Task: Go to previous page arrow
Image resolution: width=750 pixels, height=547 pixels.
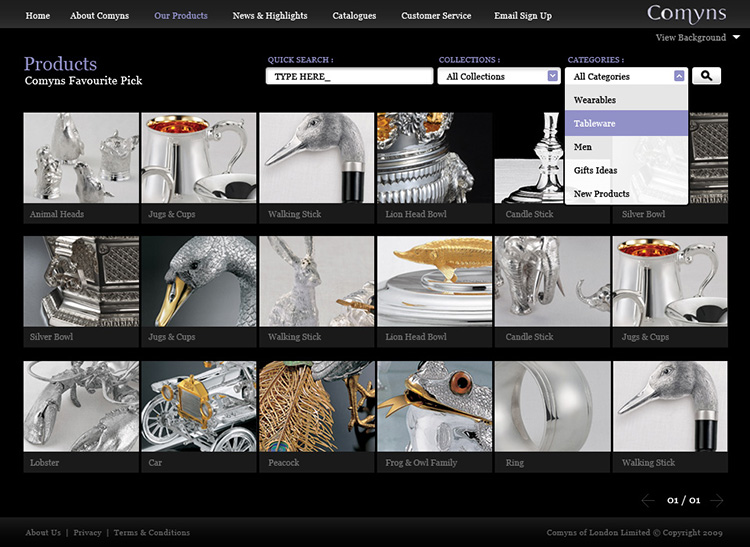Action: tap(648, 500)
